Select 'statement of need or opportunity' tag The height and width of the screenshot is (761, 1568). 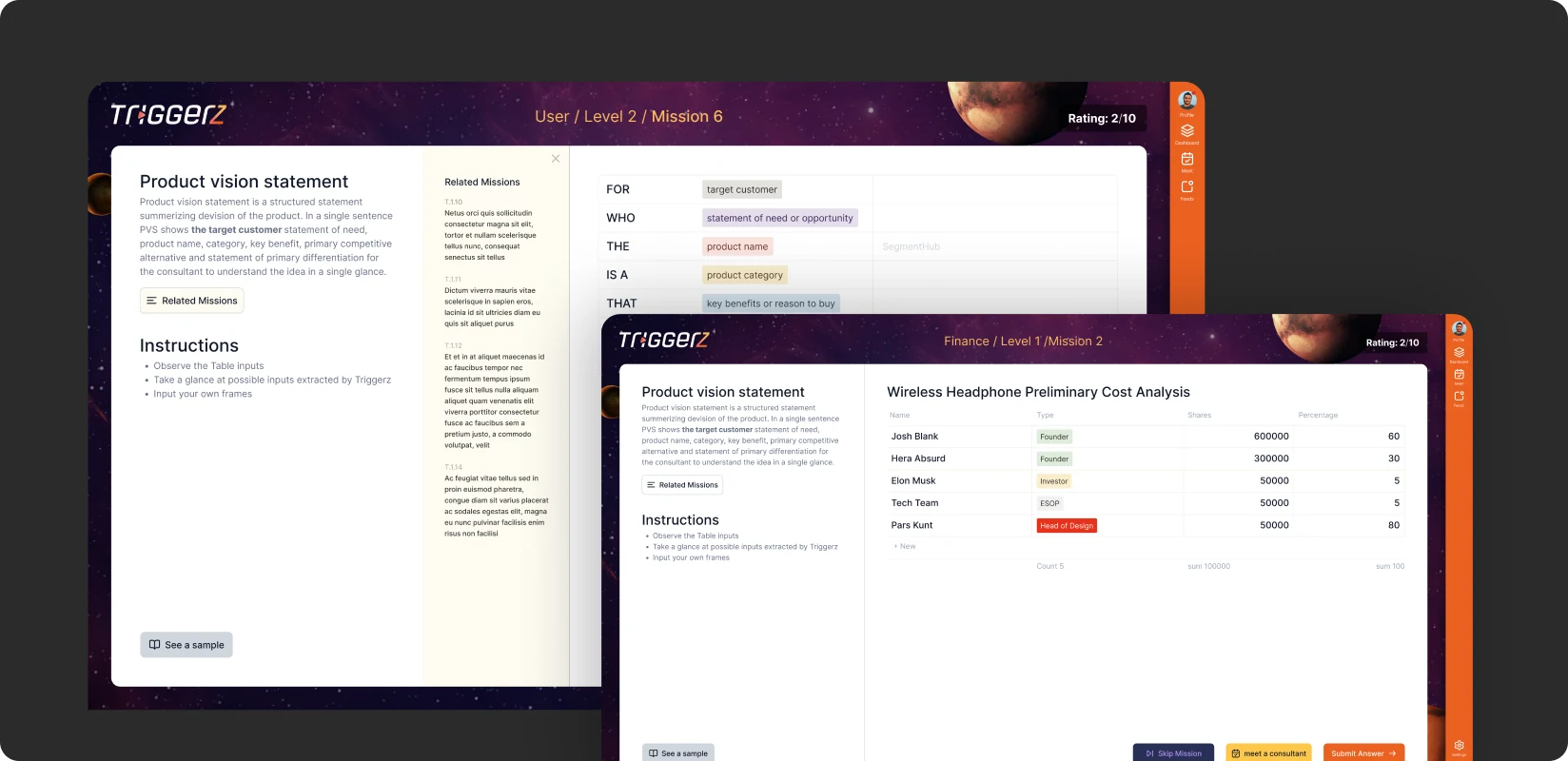click(780, 218)
